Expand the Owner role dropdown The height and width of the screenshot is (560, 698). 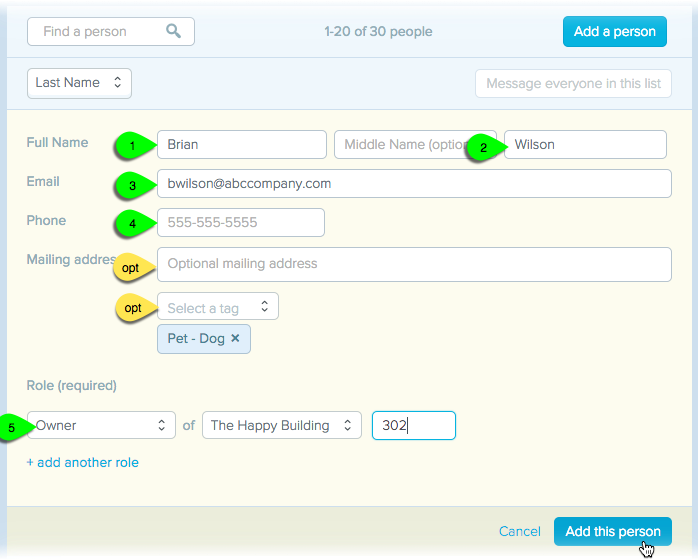(101, 425)
